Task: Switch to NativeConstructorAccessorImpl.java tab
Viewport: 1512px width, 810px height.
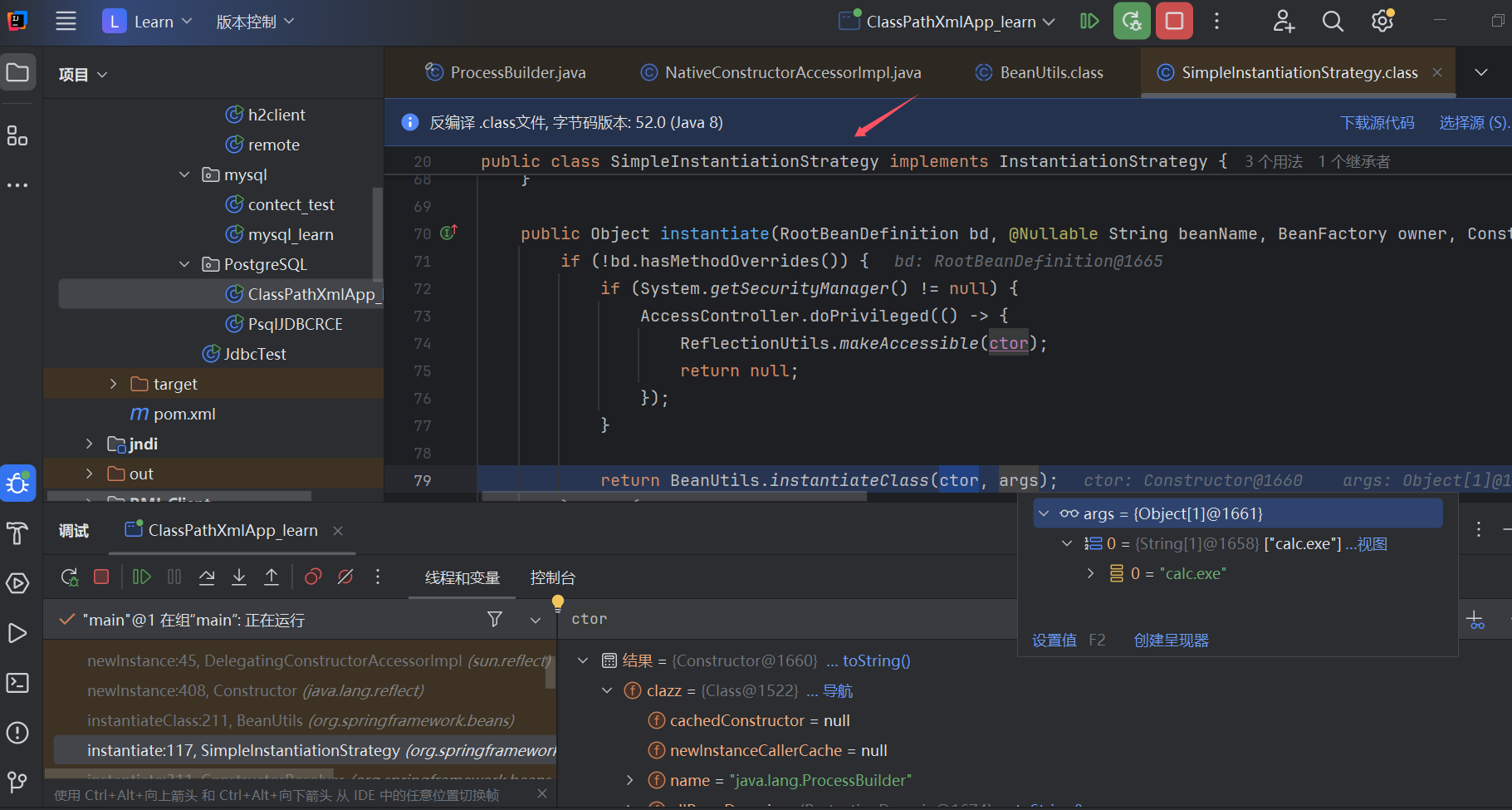Action: pyautogui.click(x=781, y=72)
